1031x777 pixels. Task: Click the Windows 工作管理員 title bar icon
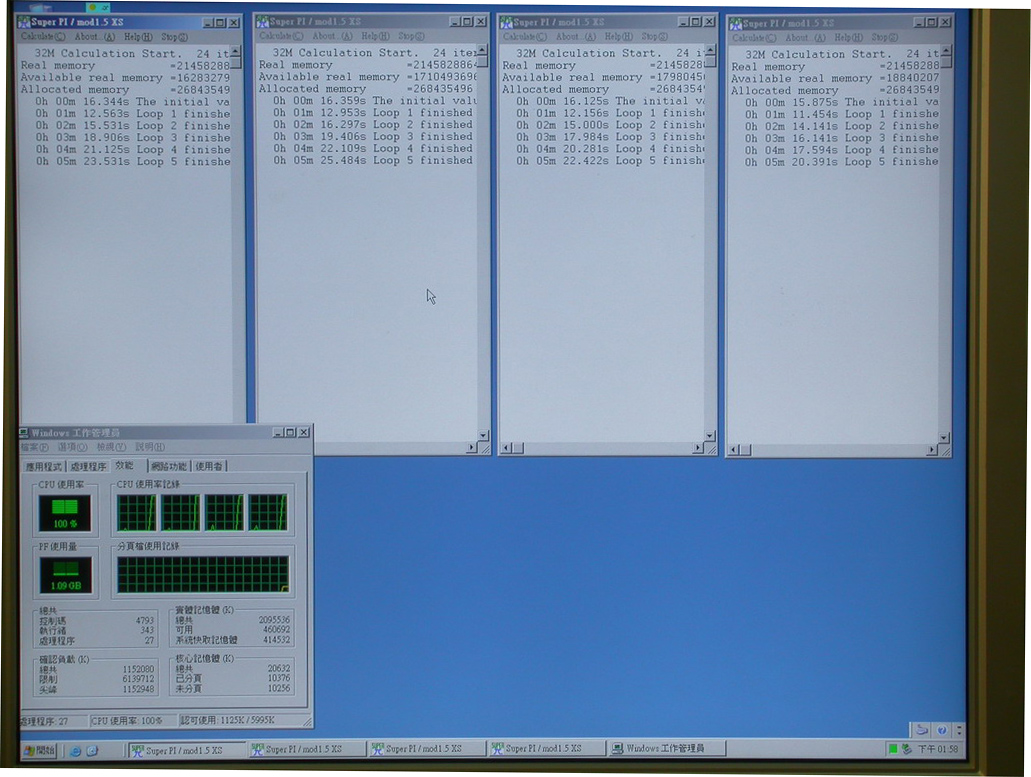coord(24,433)
